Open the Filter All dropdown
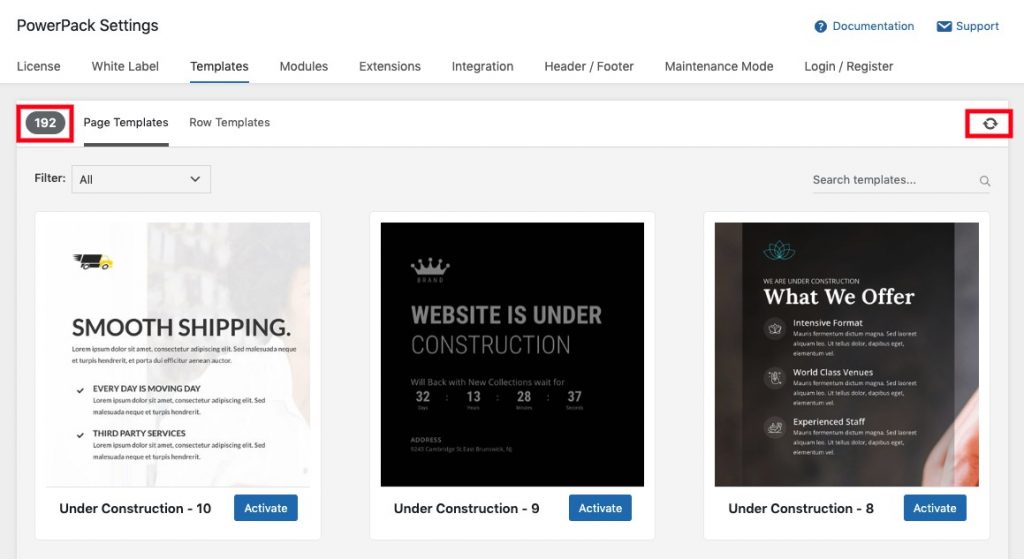This screenshot has height=559, width=1024. 141,179
